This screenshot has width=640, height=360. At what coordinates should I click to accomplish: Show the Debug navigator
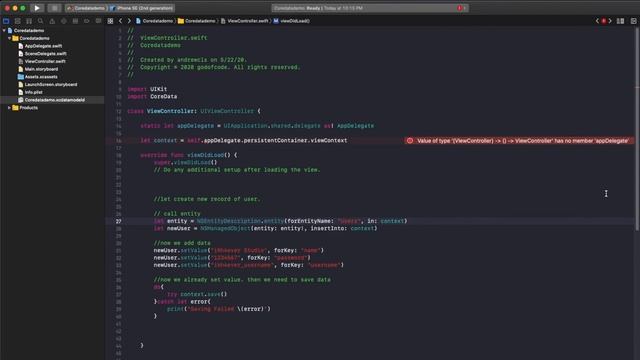click(x=75, y=21)
